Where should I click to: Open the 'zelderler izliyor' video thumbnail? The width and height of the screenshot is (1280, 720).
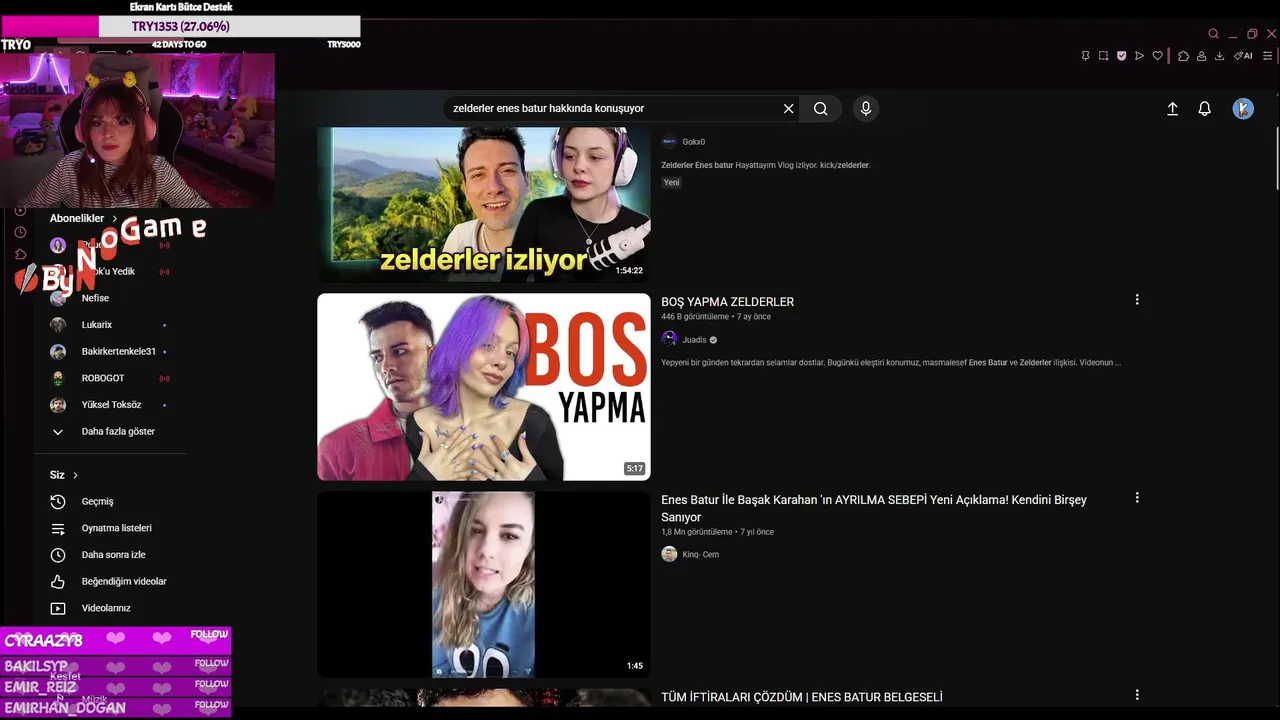click(484, 204)
